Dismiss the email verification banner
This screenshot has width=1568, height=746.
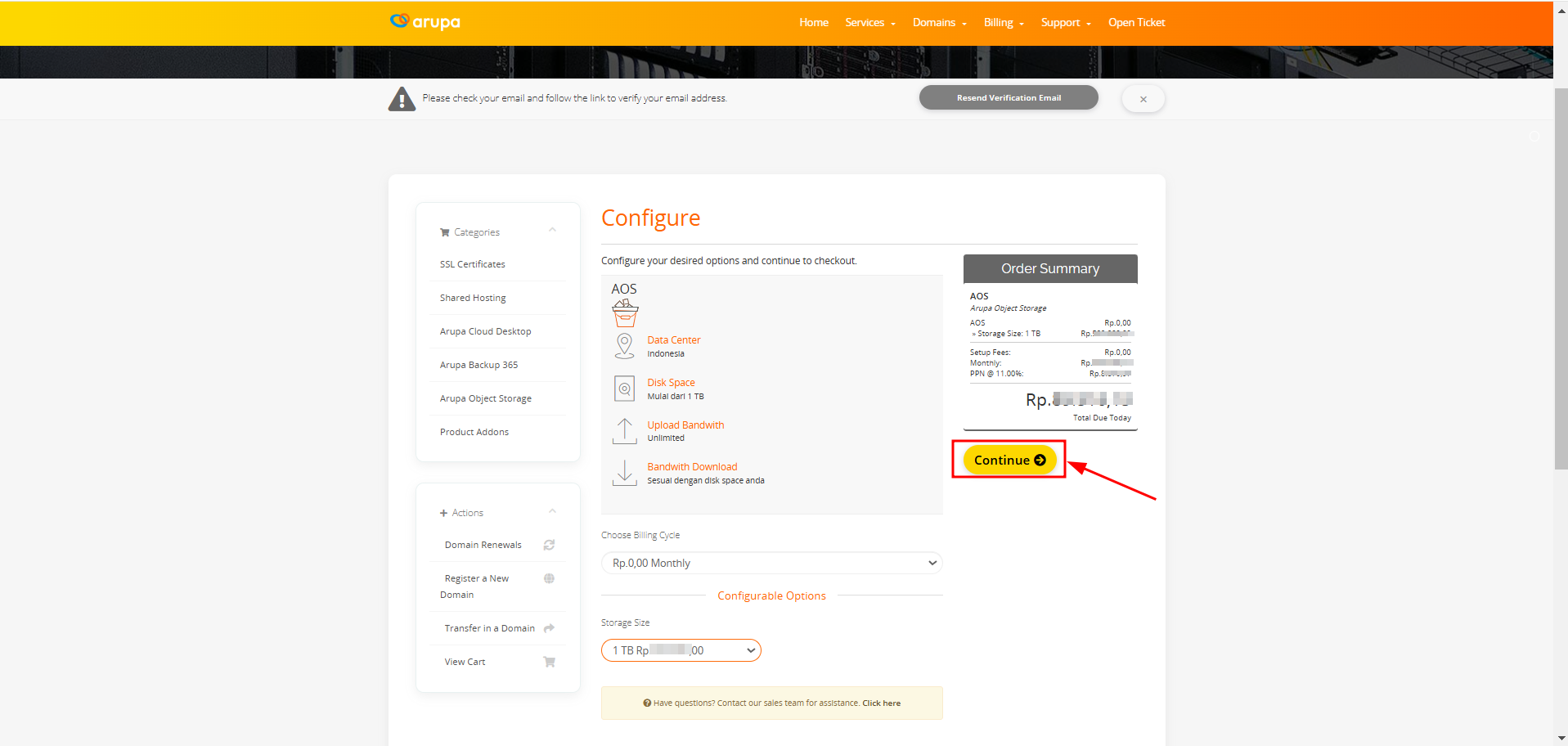(1143, 98)
